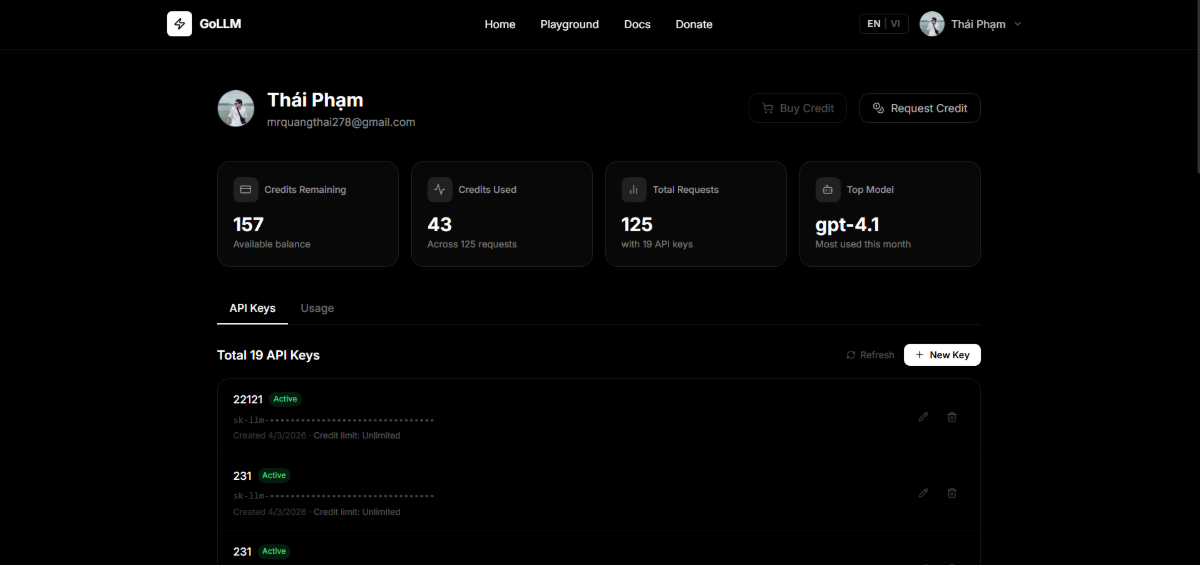
Task: Click 'Most used this month' caption
Action: coord(863,244)
